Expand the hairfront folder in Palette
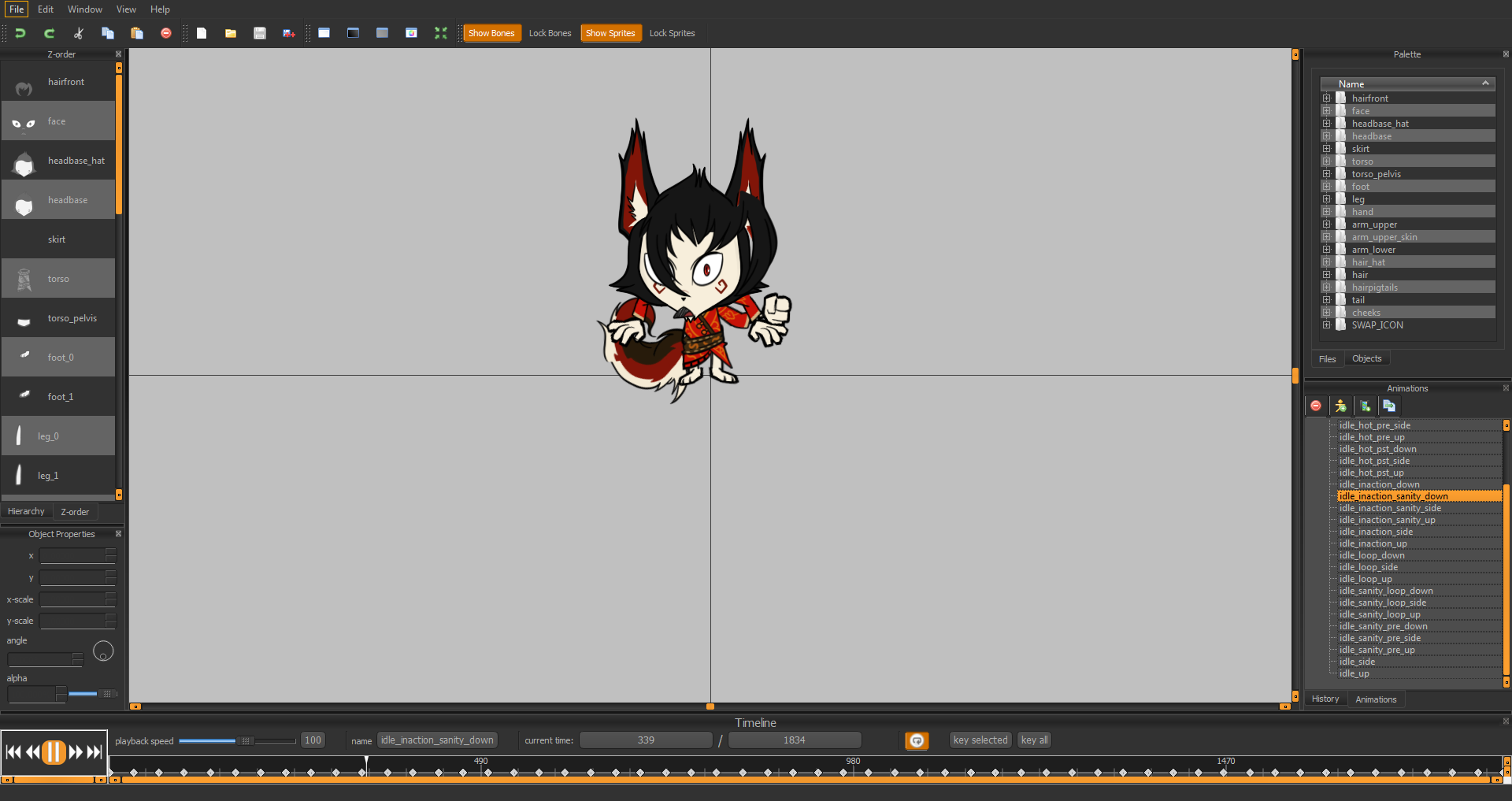The height and width of the screenshot is (801, 1512). click(1327, 98)
